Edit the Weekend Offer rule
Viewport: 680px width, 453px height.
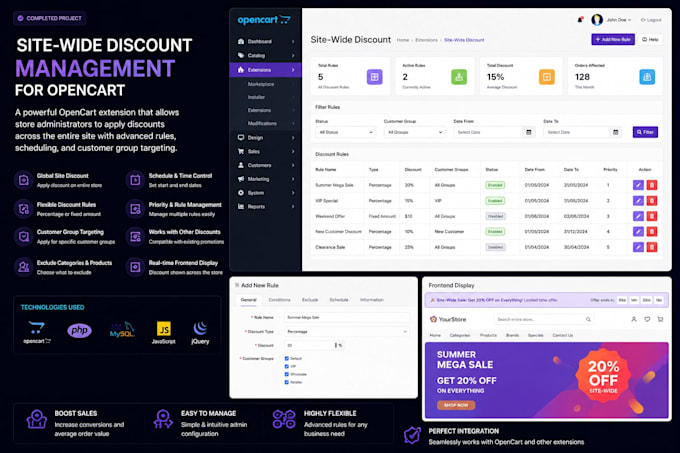[x=638, y=216]
